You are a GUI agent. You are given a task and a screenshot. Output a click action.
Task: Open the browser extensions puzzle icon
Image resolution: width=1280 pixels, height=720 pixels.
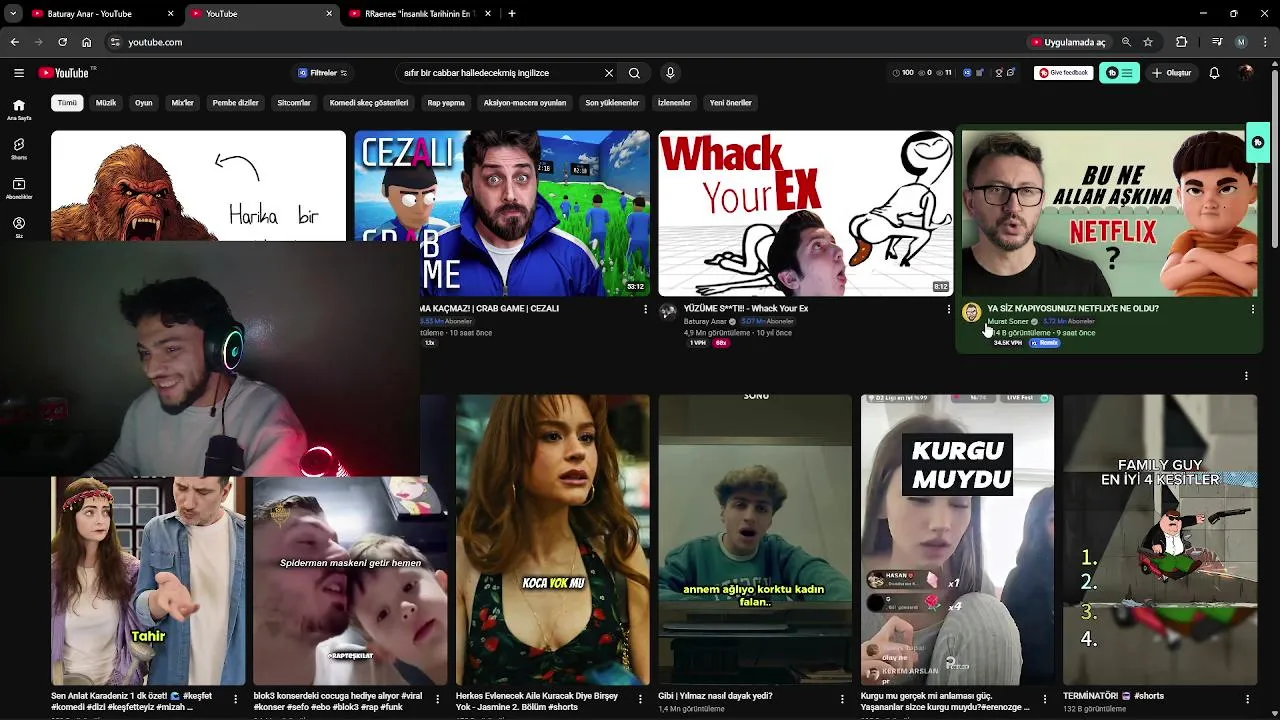pos(1181,42)
